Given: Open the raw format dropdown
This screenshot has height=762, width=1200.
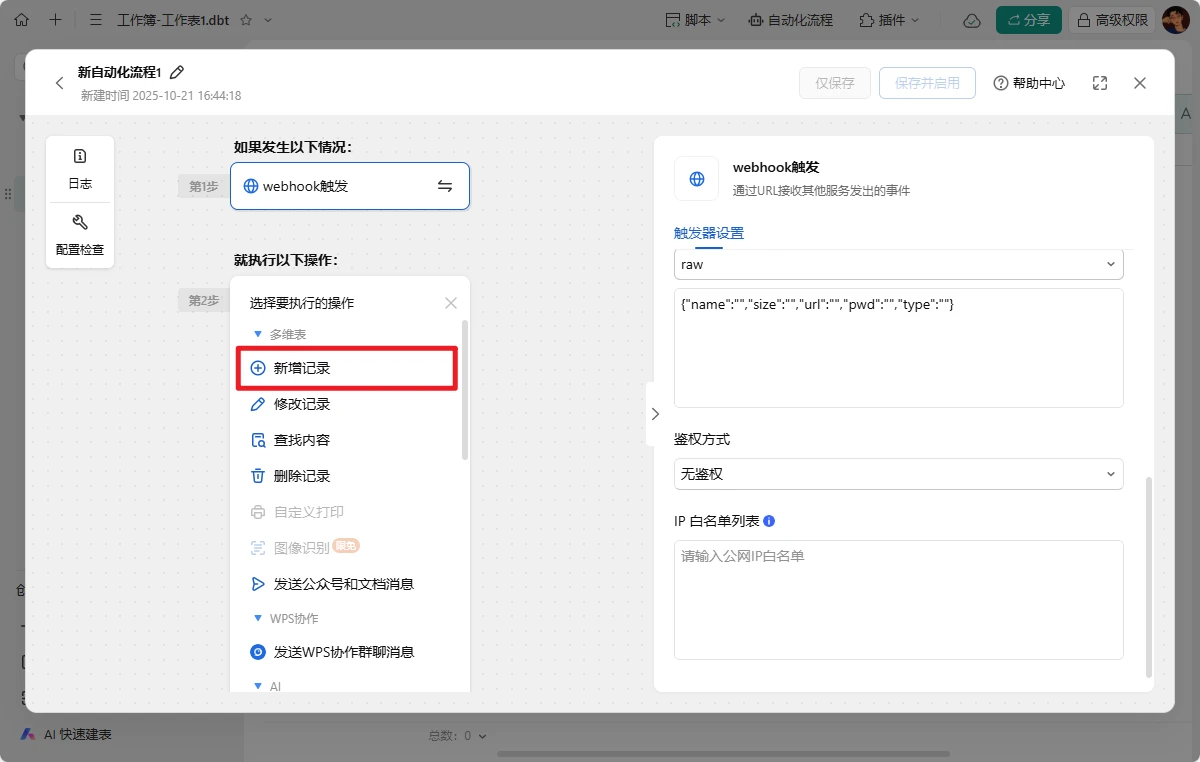Looking at the screenshot, I should 898,265.
